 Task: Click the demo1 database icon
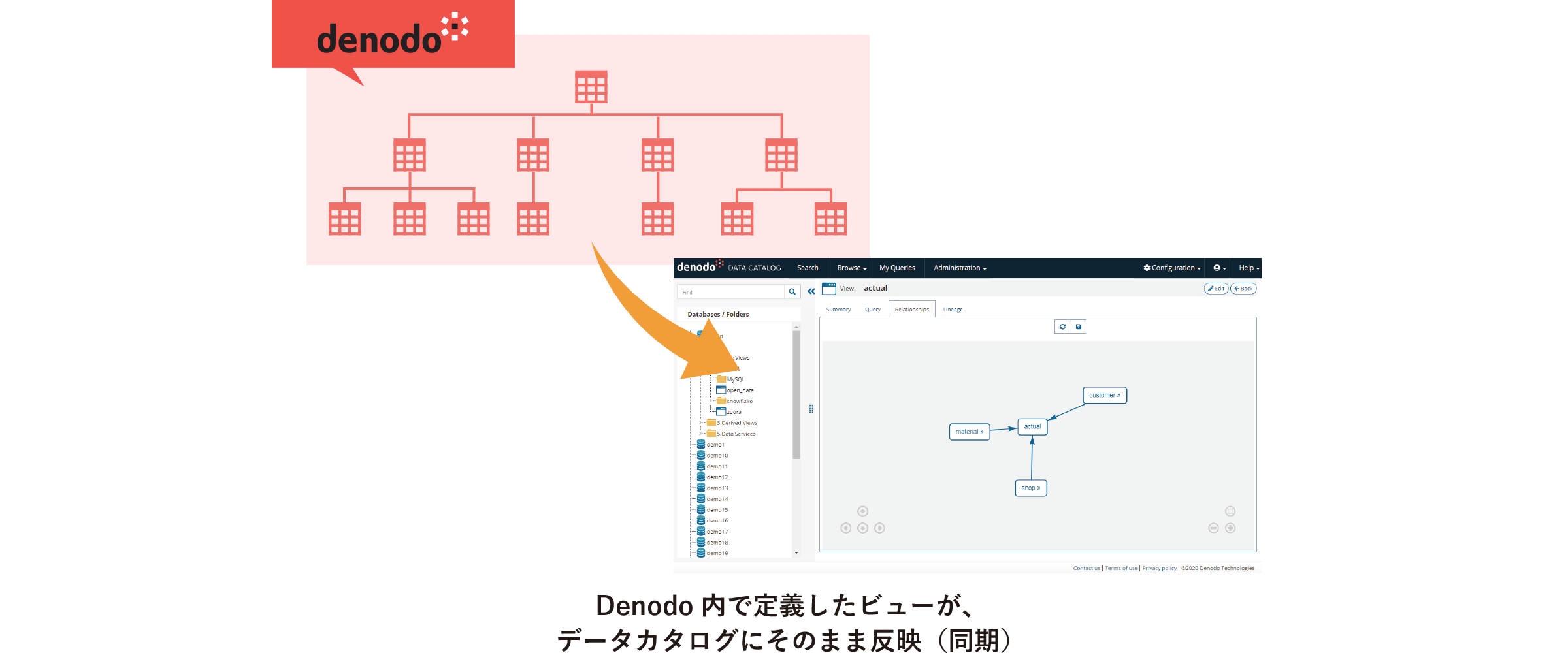click(x=701, y=444)
